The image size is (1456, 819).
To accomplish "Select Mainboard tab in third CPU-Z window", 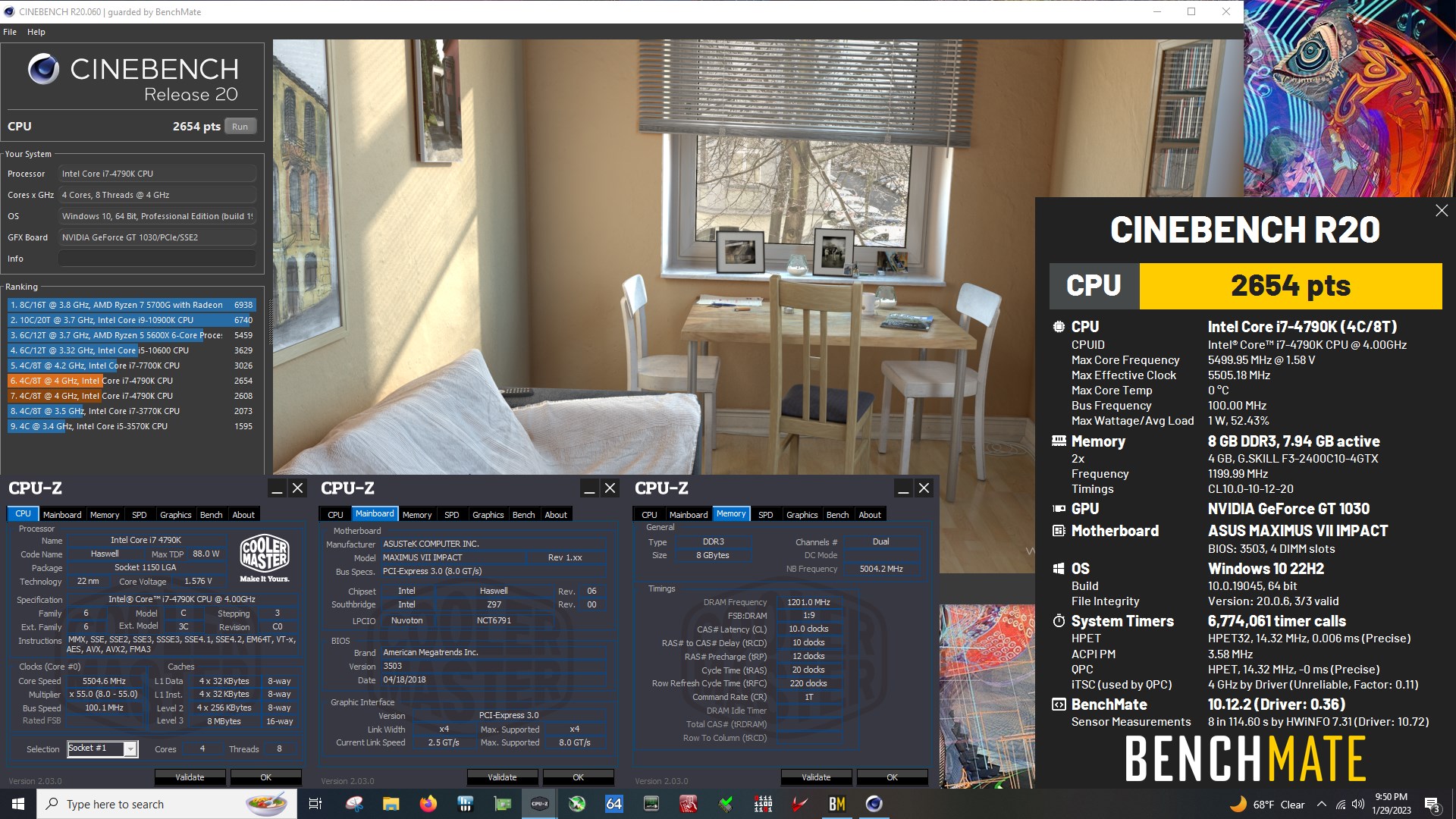I will tap(689, 514).
